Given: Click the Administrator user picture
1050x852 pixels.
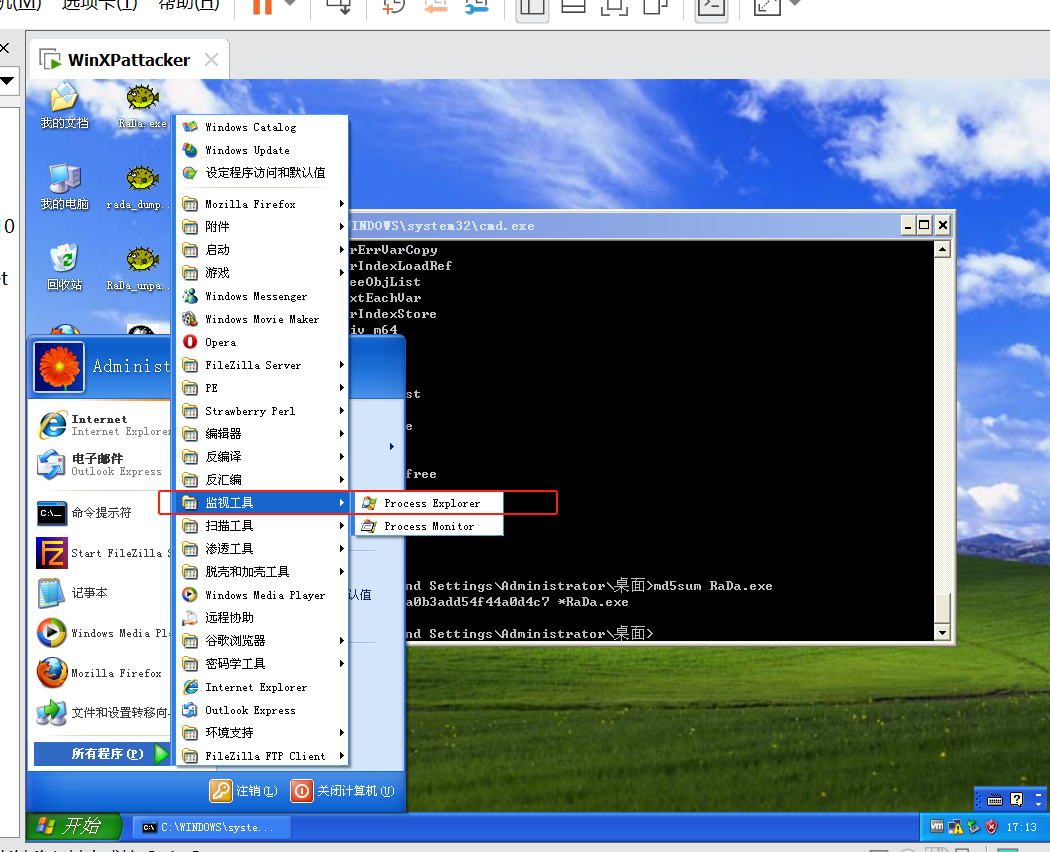Looking at the screenshot, I should [59, 367].
